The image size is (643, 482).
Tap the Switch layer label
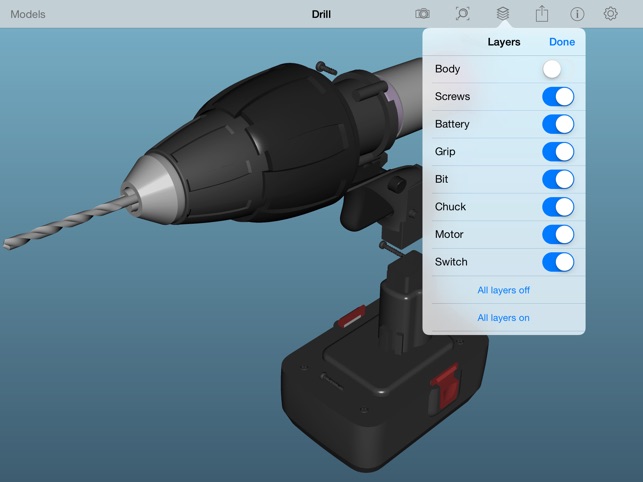451,262
